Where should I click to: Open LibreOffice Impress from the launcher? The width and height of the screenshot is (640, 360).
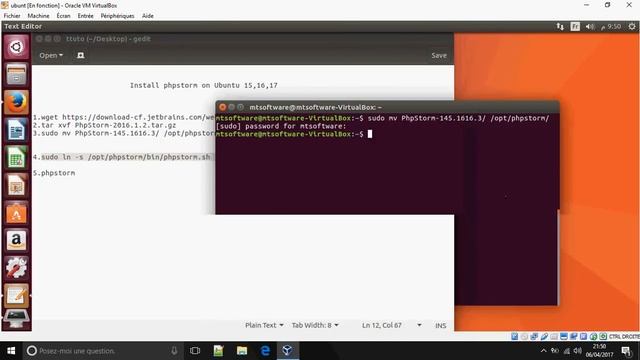point(16,185)
